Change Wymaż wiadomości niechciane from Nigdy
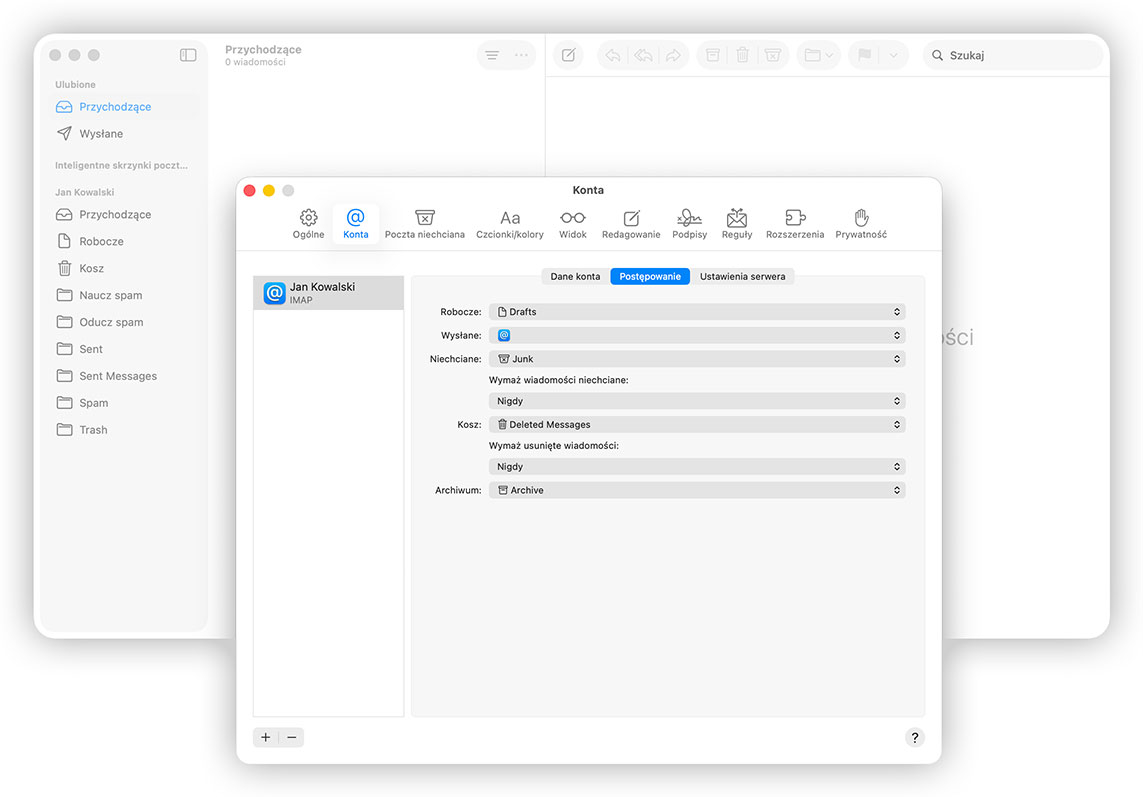The width and height of the screenshot is (1143, 797). coord(697,400)
